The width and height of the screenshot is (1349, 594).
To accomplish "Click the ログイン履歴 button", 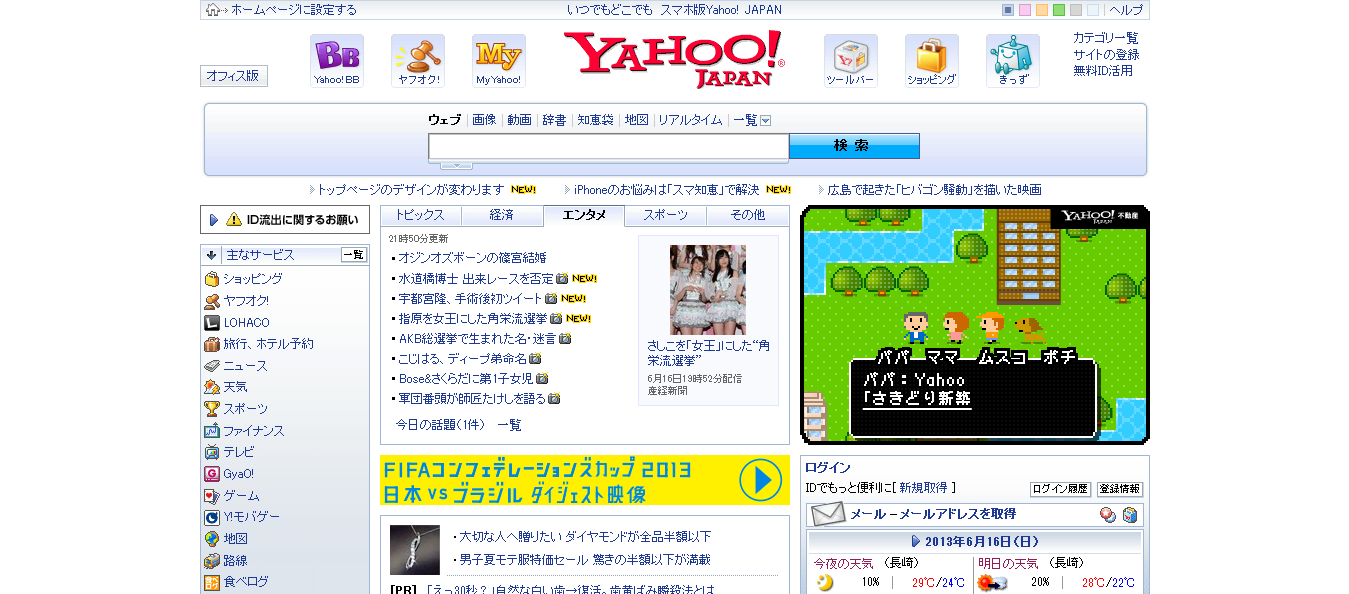I will [1060, 489].
